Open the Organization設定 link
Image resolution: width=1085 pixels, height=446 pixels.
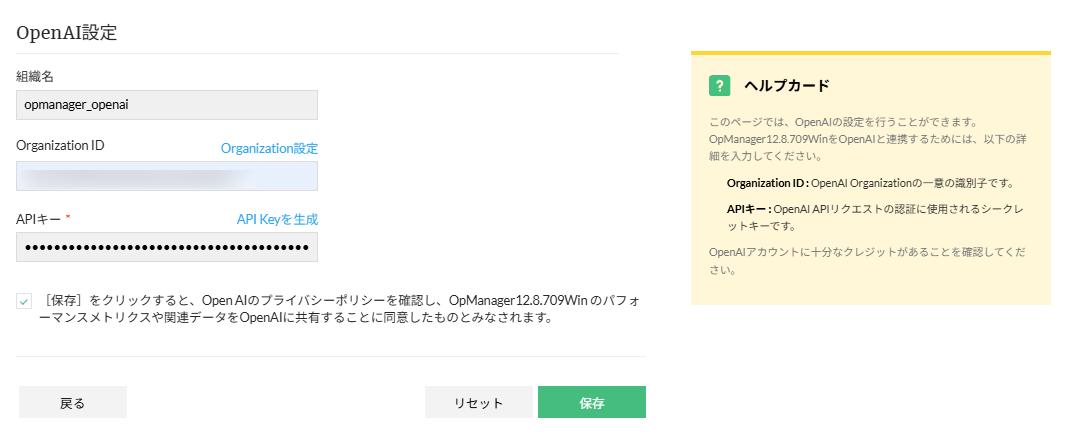click(270, 148)
